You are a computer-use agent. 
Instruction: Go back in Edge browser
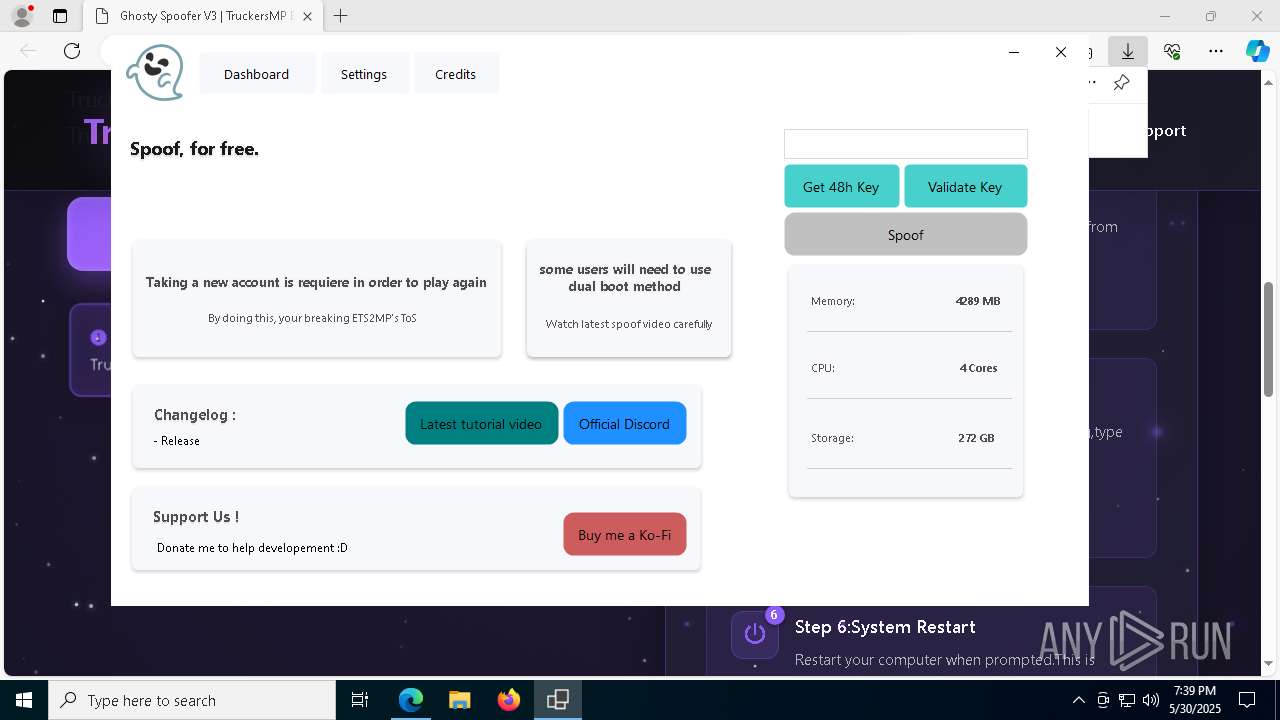click(28, 51)
